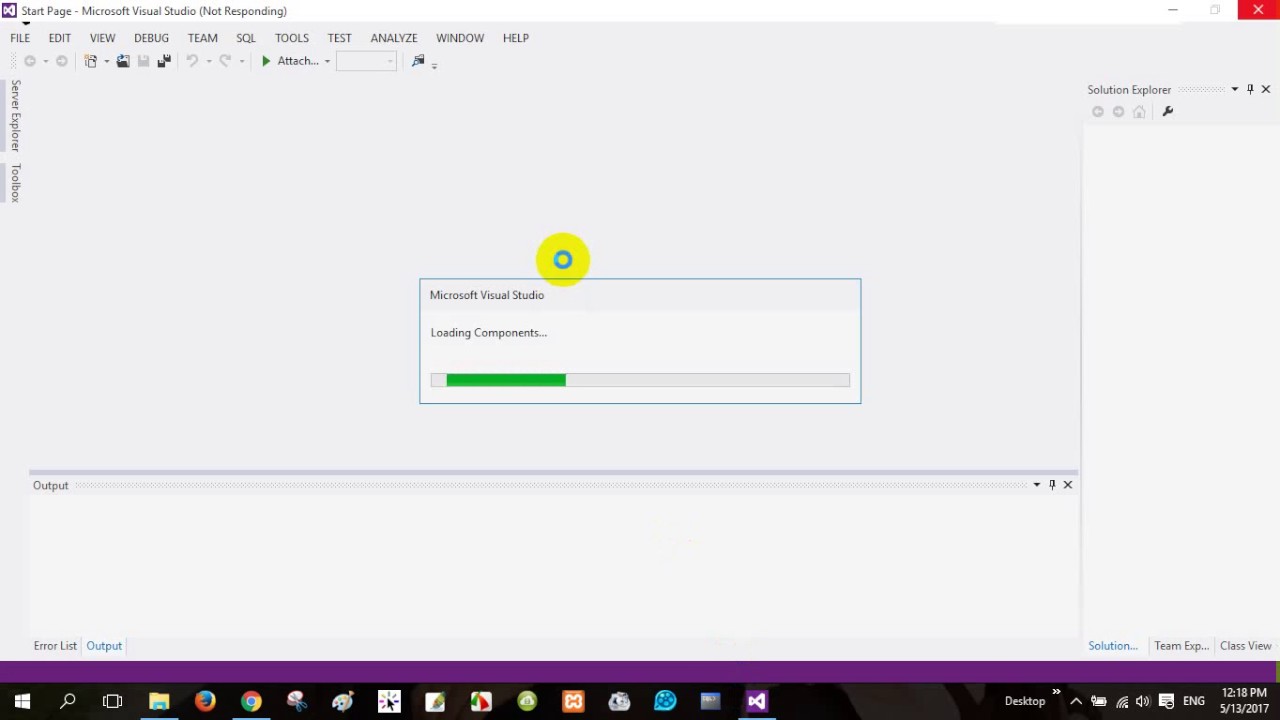This screenshot has width=1280, height=720.
Task: Click the Navigate Backward toolbar arrow
Action: (x=30, y=61)
